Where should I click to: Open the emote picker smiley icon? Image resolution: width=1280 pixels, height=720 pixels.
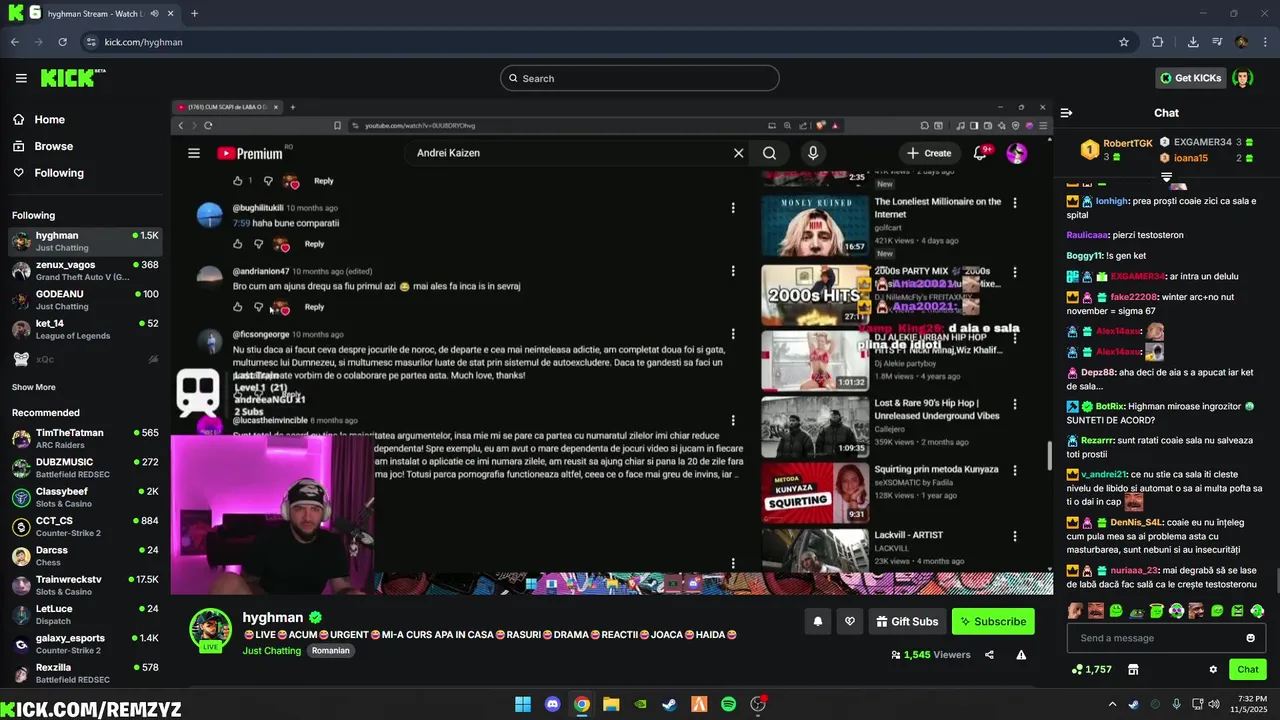(x=1250, y=638)
